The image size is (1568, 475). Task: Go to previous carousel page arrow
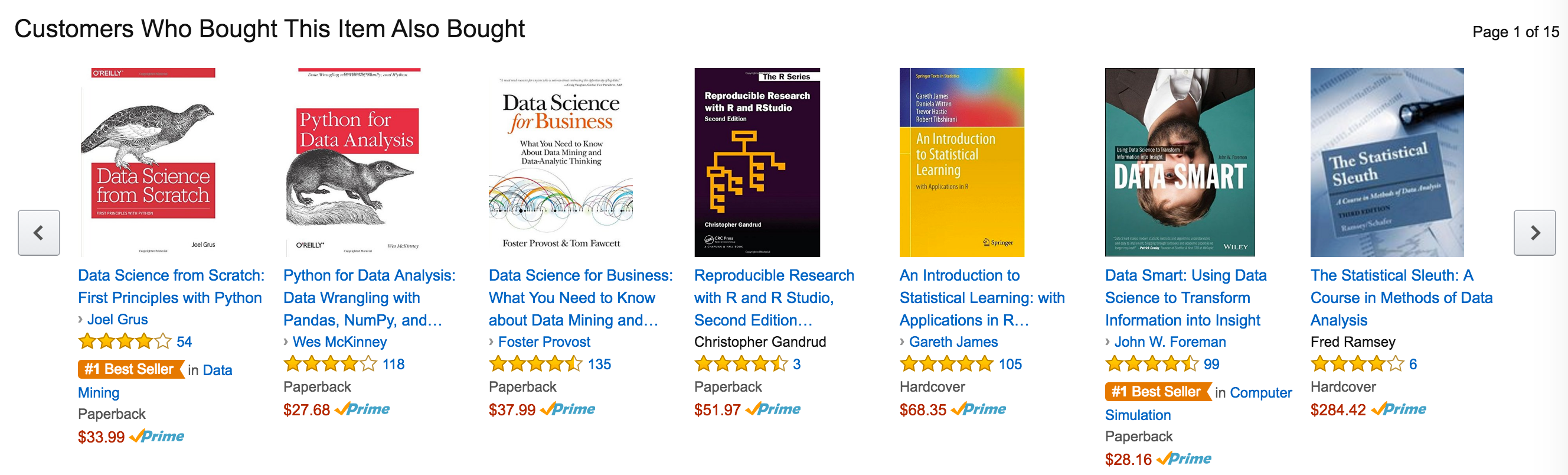pos(39,233)
